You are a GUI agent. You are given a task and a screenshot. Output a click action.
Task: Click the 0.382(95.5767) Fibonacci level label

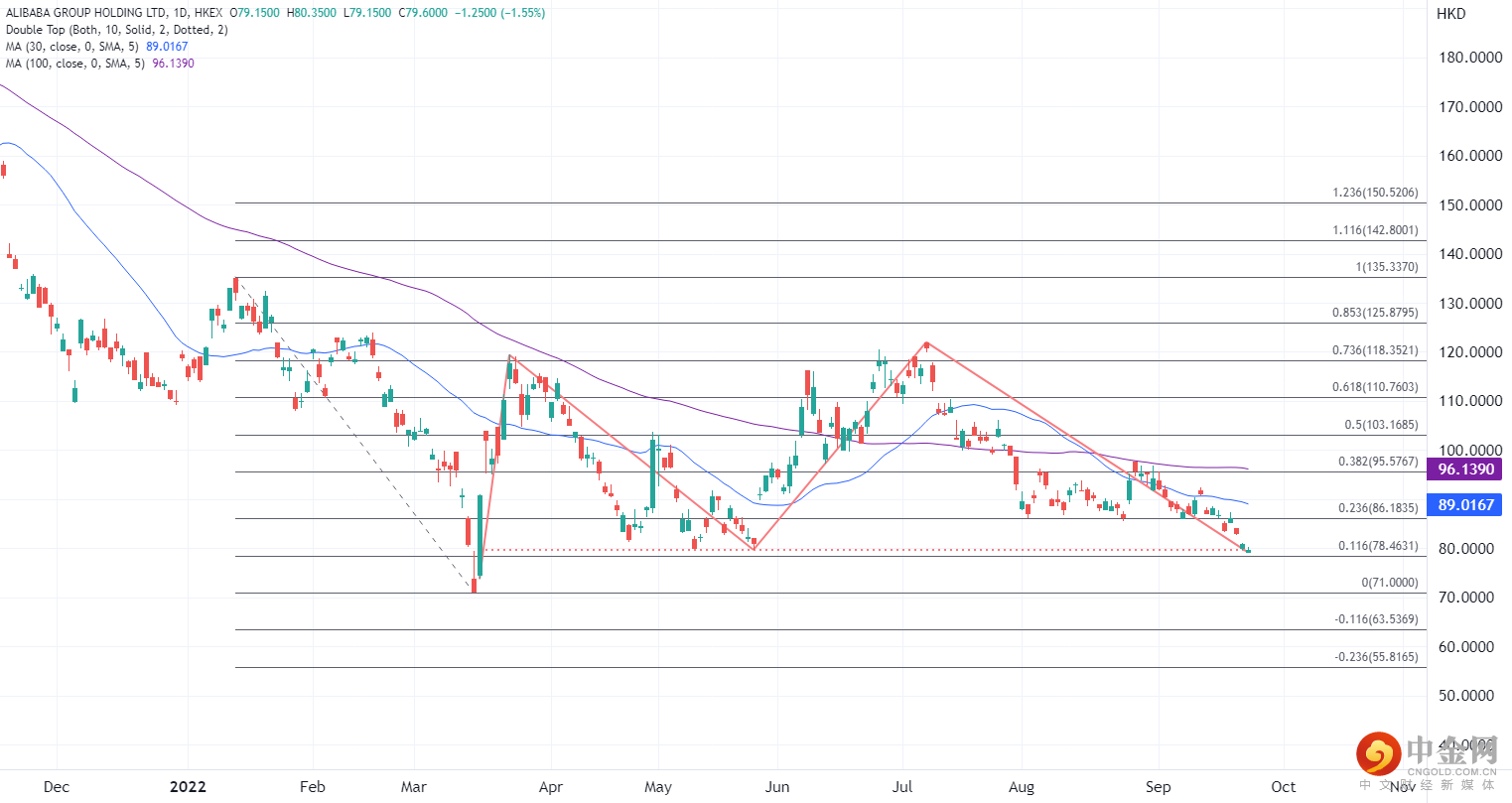(1378, 462)
